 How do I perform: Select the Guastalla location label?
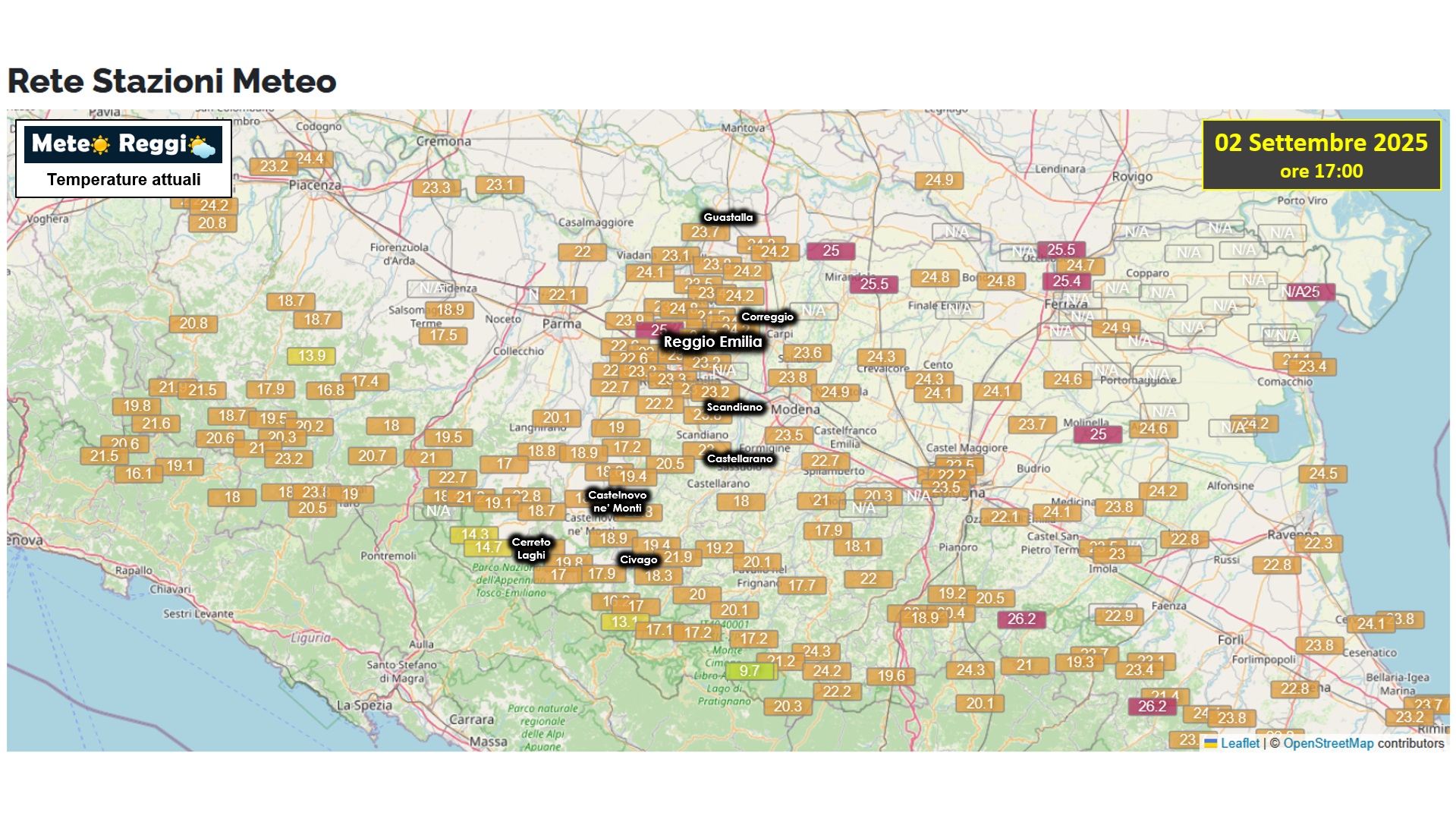(728, 217)
